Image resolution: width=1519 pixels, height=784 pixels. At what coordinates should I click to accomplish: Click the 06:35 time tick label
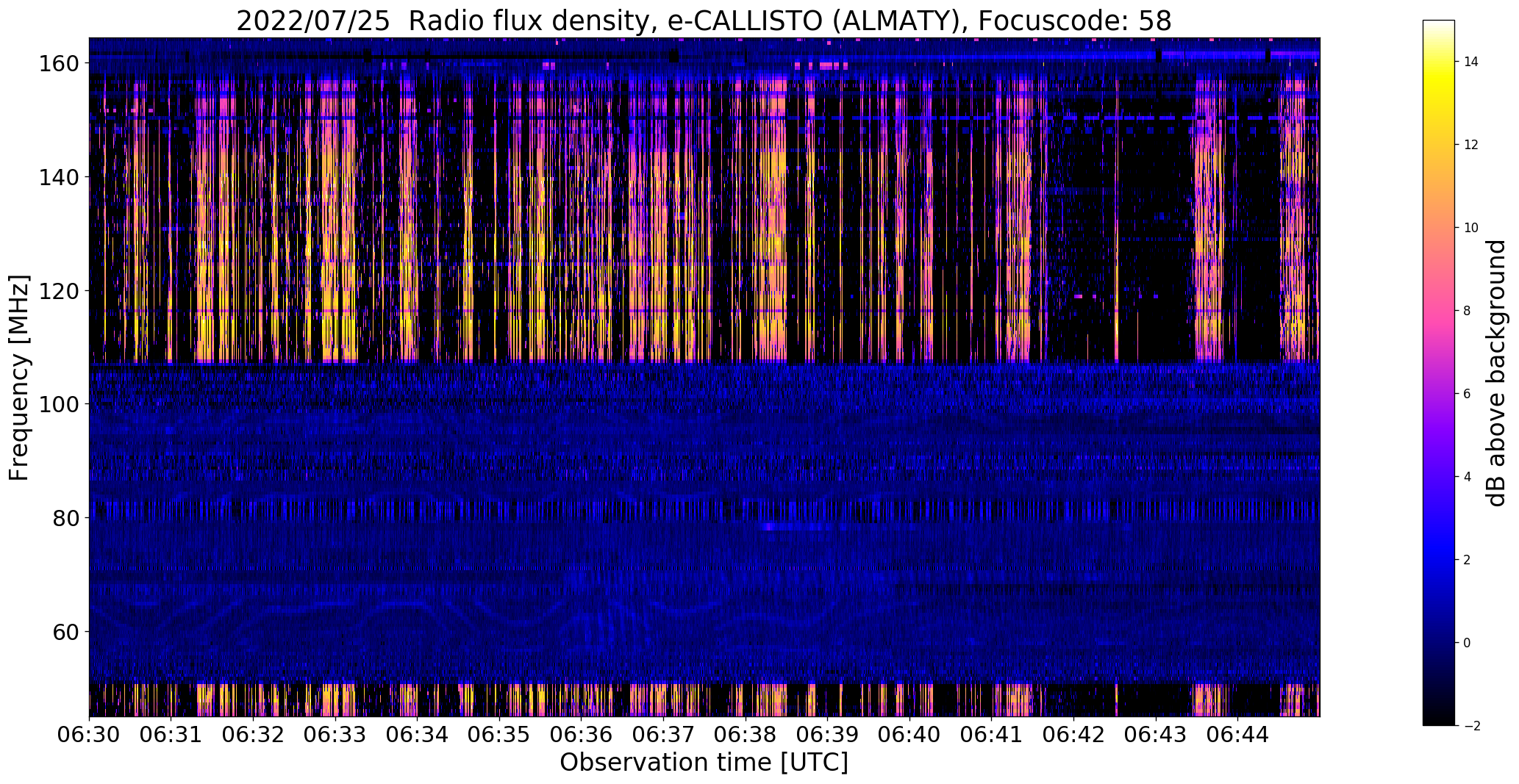tap(499, 735)
